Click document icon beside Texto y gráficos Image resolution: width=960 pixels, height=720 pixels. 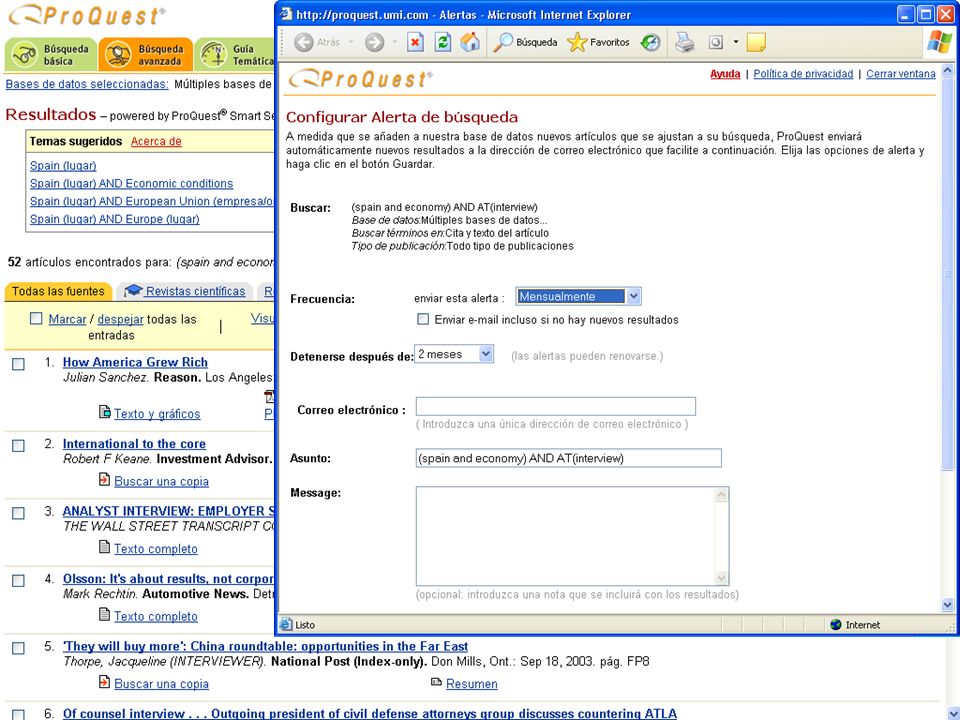click(105, 412)
